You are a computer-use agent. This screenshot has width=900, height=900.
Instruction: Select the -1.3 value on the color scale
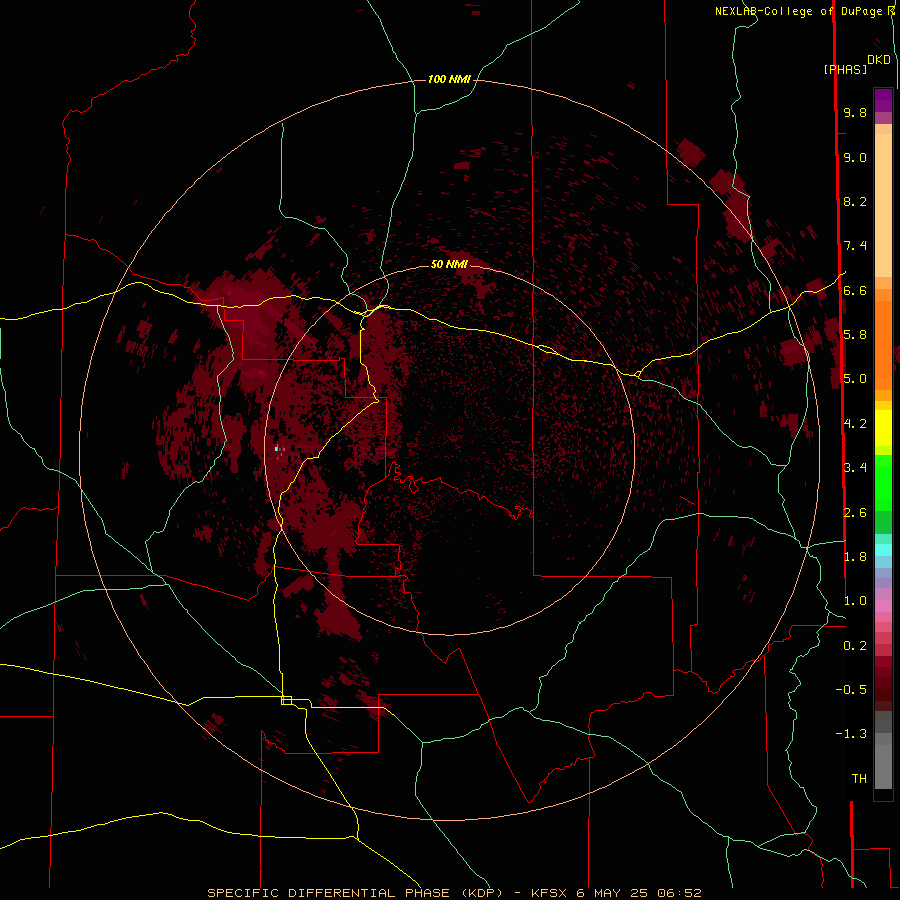pyautogui.click(x=851, y=734)
